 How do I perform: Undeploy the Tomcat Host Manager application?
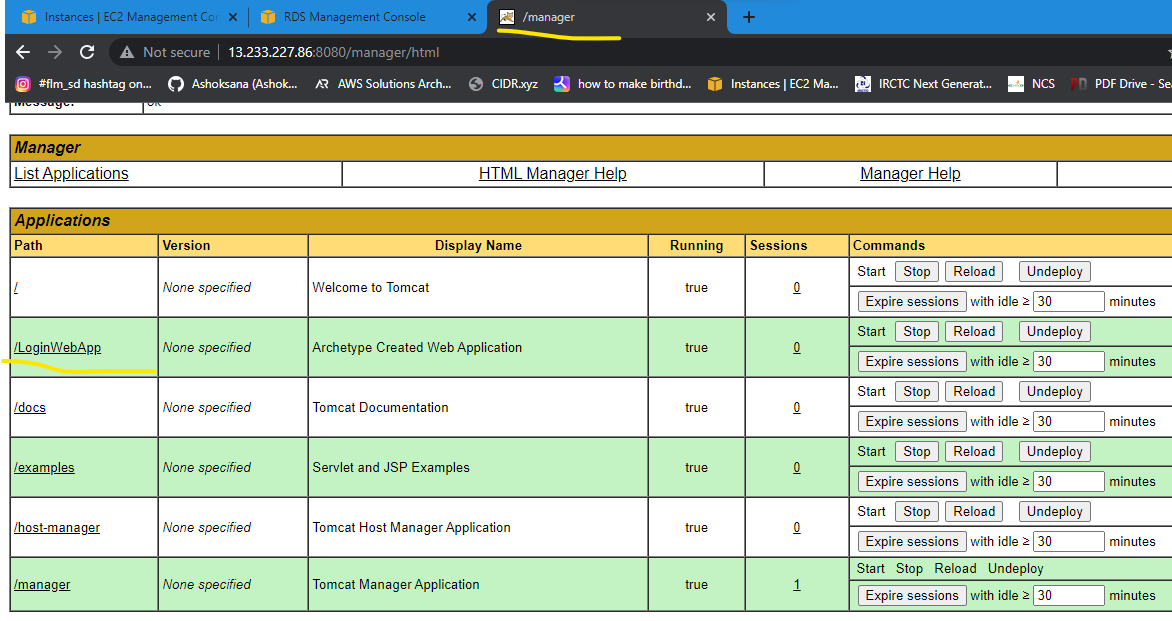click(1055, 512)
